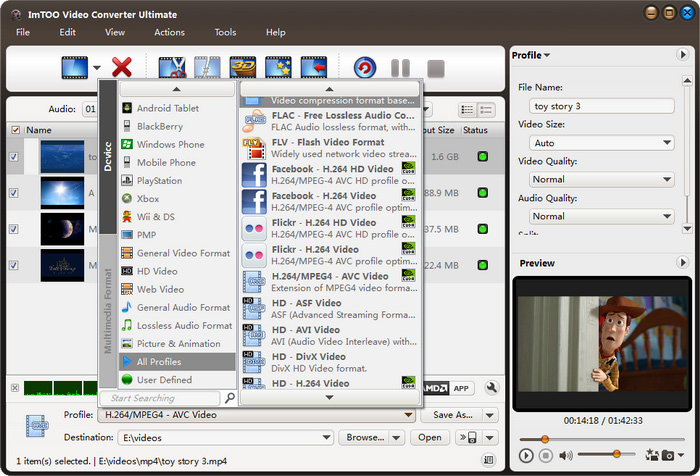
Task: Start conversion with the circular arrow button
Action: click(365, 68)
